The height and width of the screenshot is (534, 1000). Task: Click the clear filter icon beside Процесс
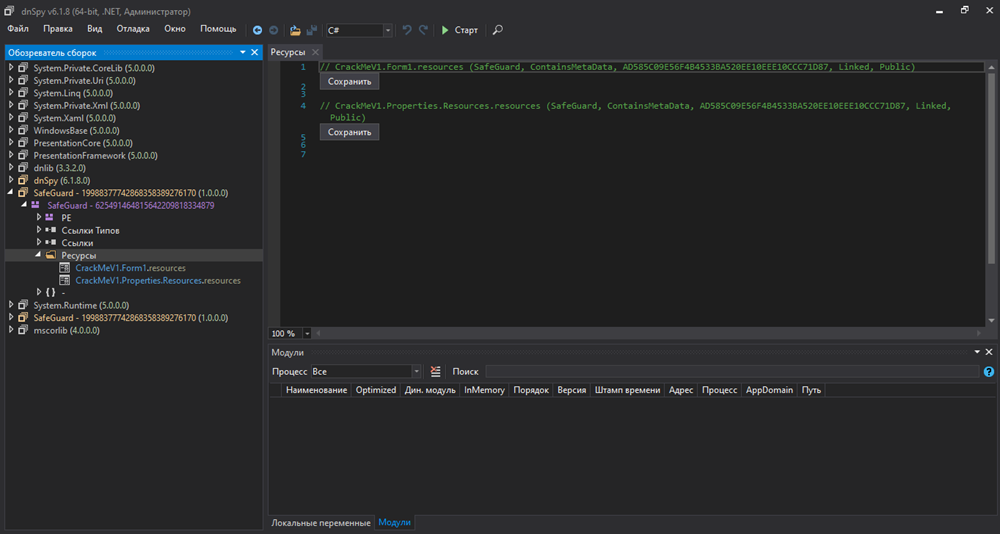[x=436, y=371]
